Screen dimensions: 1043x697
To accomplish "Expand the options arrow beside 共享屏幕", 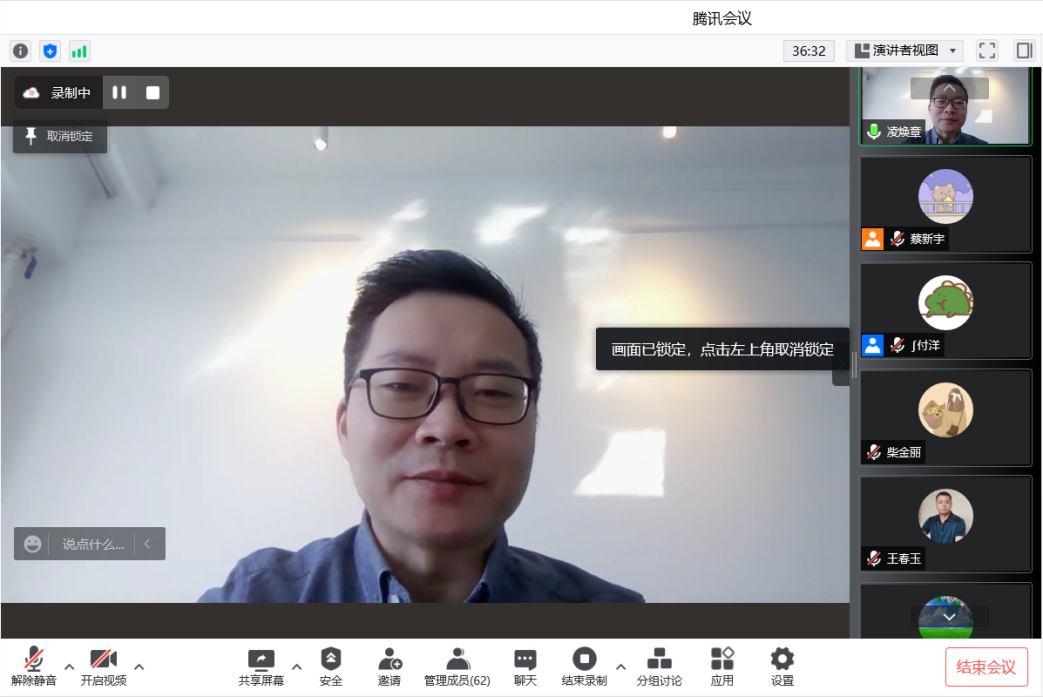I will tap(296, 666).
